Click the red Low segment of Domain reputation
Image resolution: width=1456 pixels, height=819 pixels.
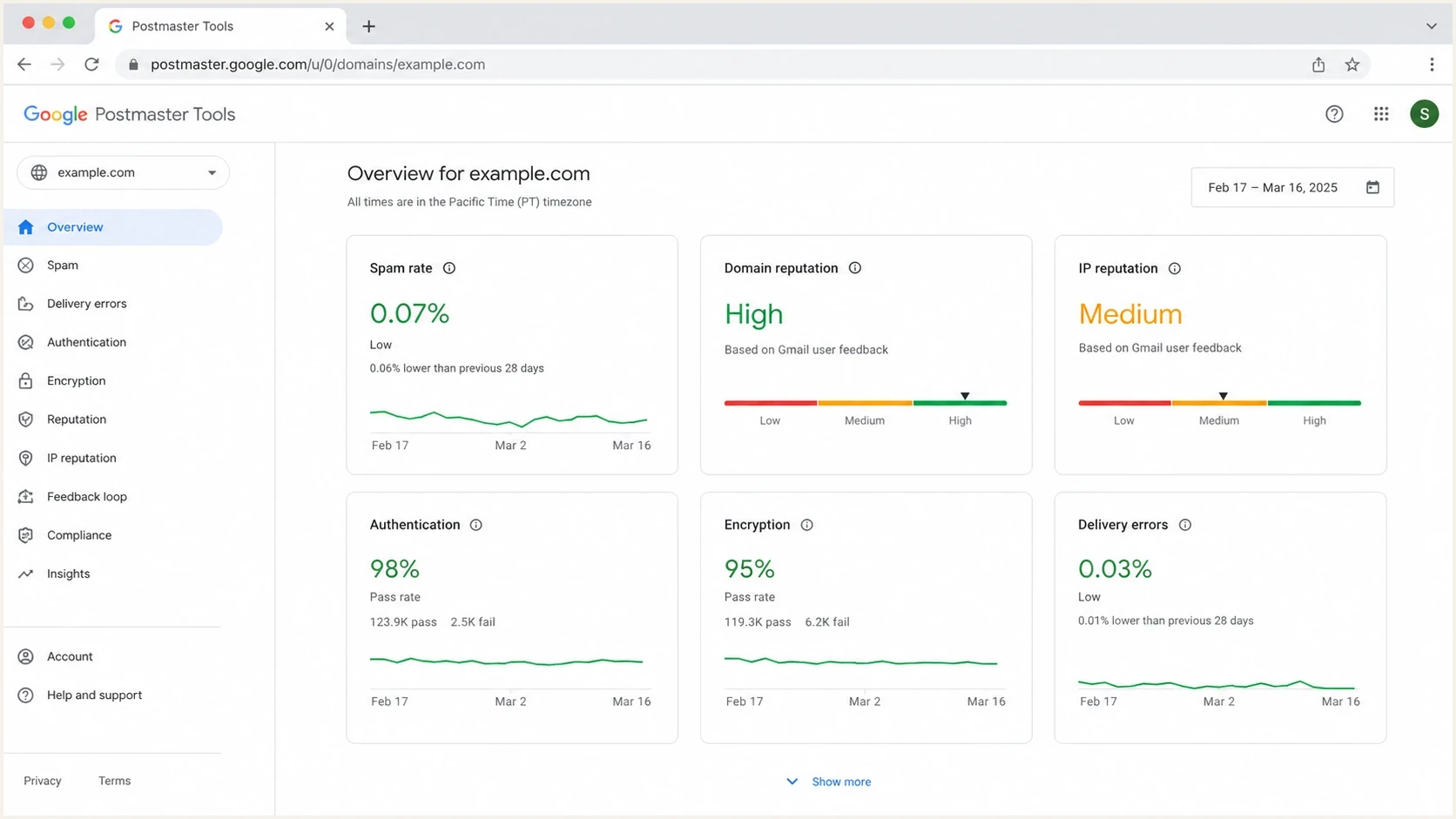point(771,403)
